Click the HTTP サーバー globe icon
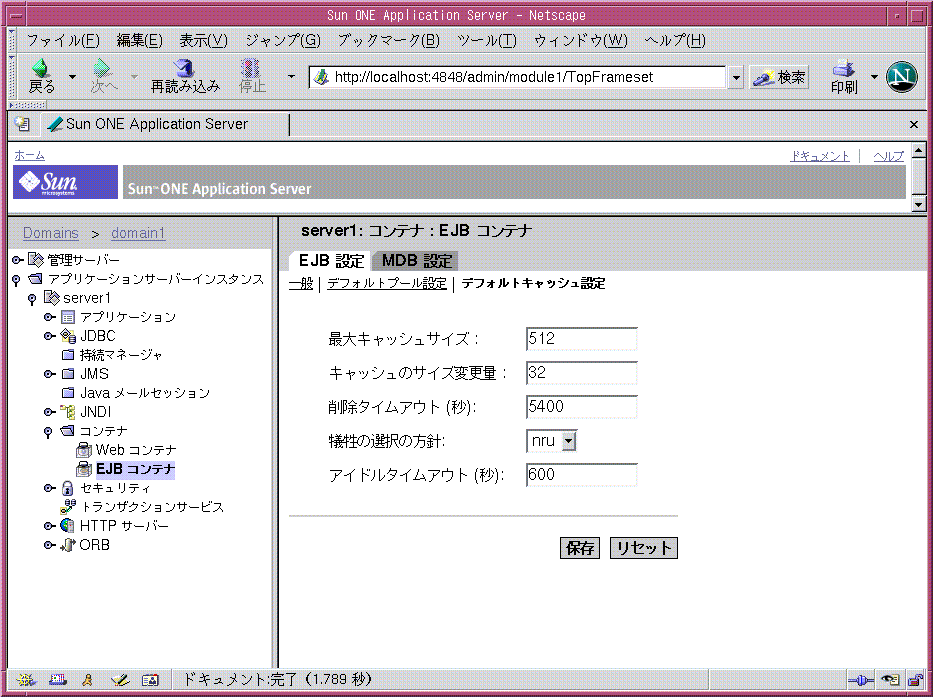The image size is (933, 697). coord(68,526)
